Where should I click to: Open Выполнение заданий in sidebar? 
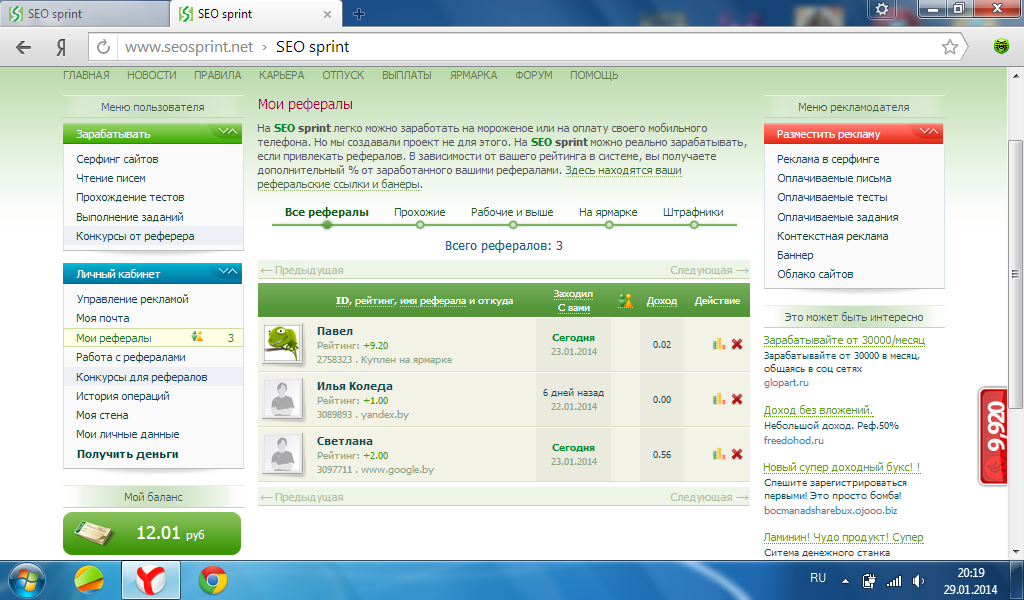coord(129,217)
